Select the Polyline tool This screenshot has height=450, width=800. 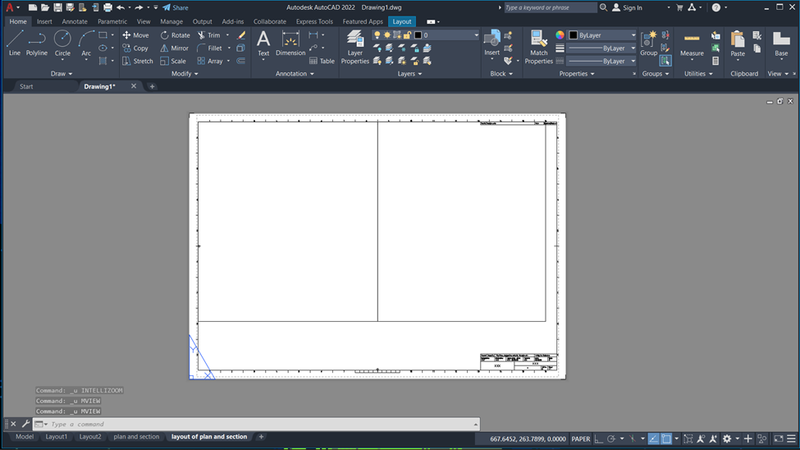(37, 43)
